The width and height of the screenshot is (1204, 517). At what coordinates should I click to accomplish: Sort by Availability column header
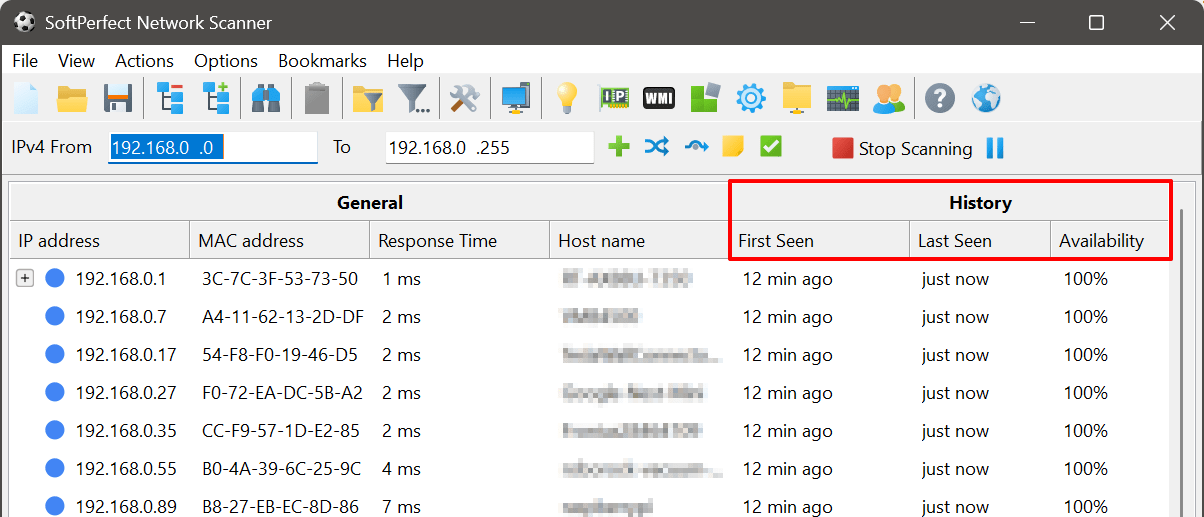tap(1109, 241)
